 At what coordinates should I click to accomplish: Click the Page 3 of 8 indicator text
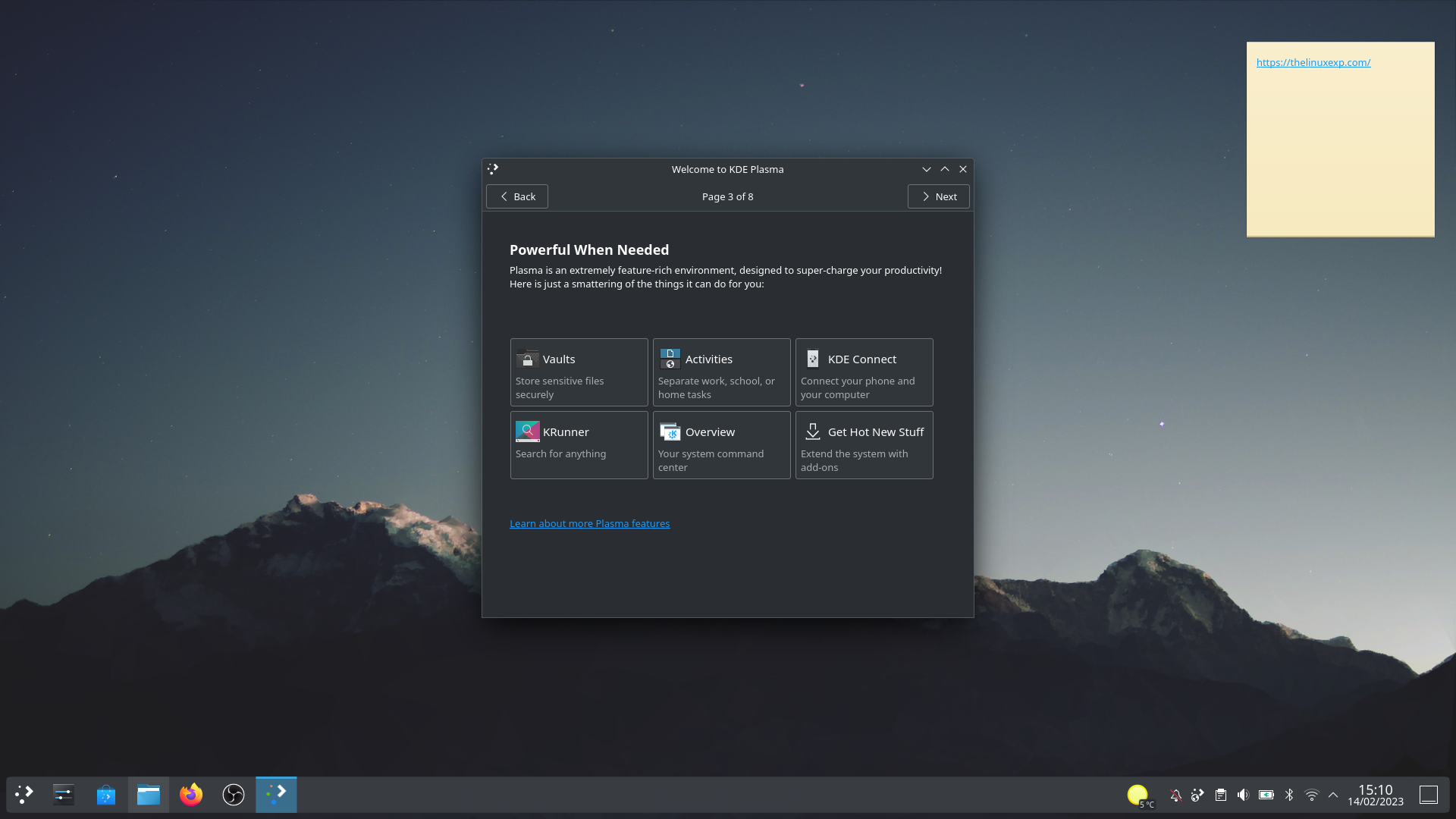click(x=728, y=196)
